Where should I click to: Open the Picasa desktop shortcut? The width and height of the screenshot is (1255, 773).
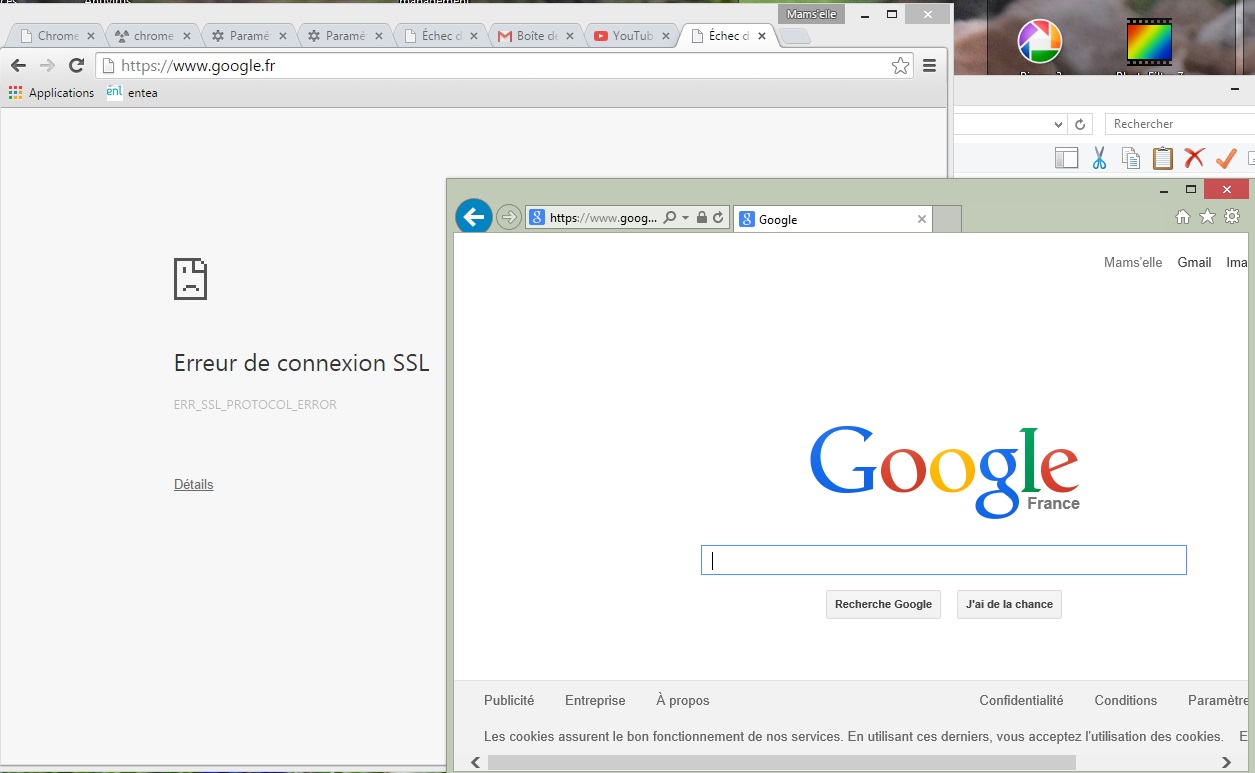[1039, 45]
